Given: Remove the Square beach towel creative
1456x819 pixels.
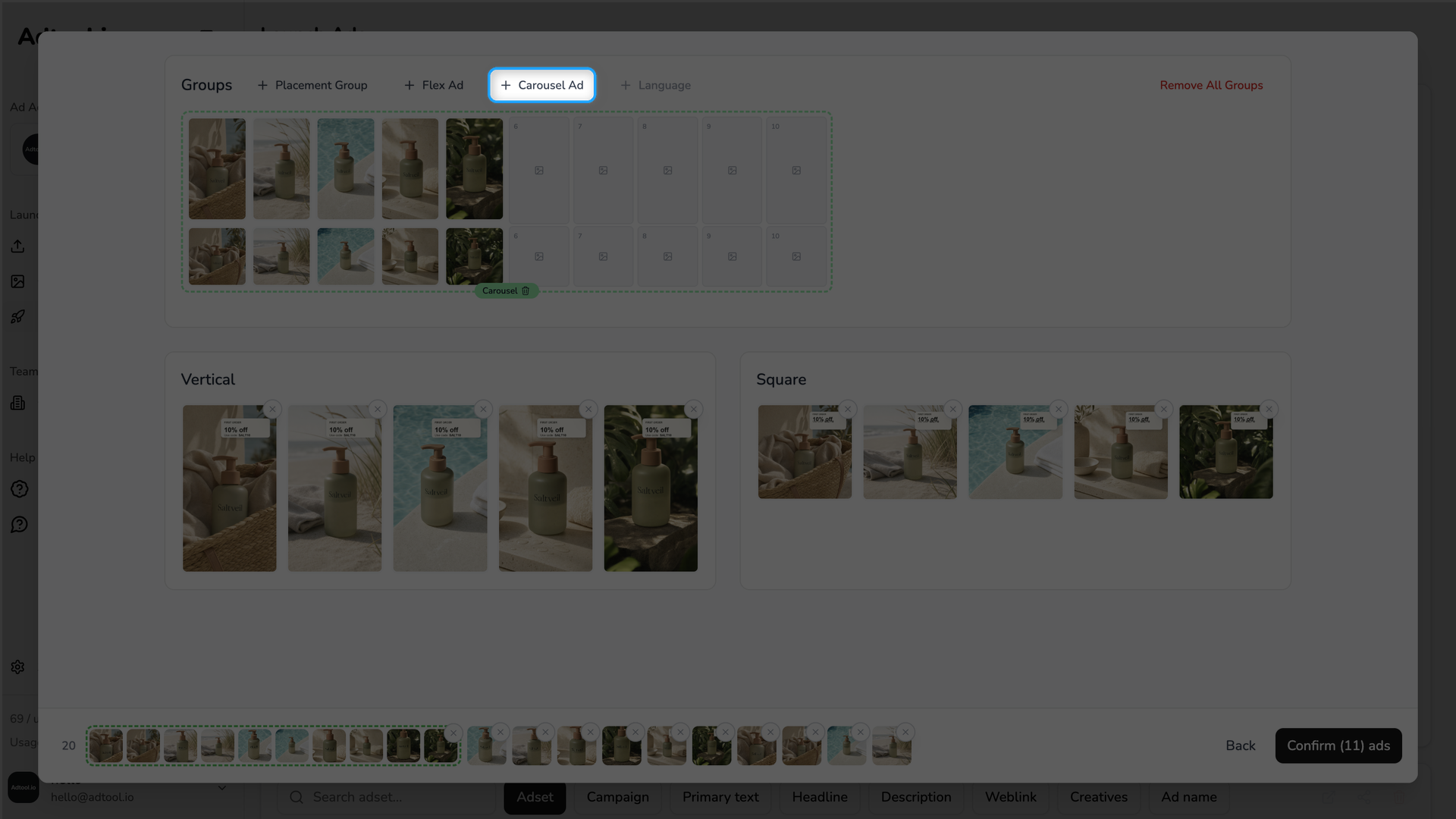Looking at the screenshot, I should [x=953, y=409].
